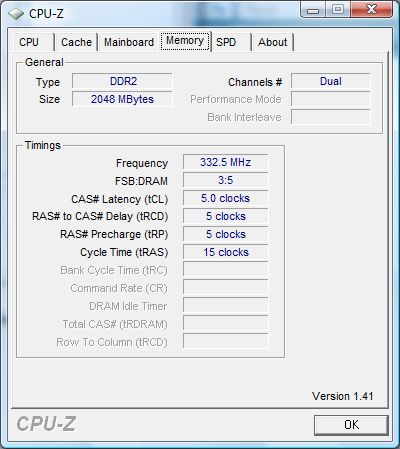Click the Channels # label
400x449 pixels.
tap(255, 82)
